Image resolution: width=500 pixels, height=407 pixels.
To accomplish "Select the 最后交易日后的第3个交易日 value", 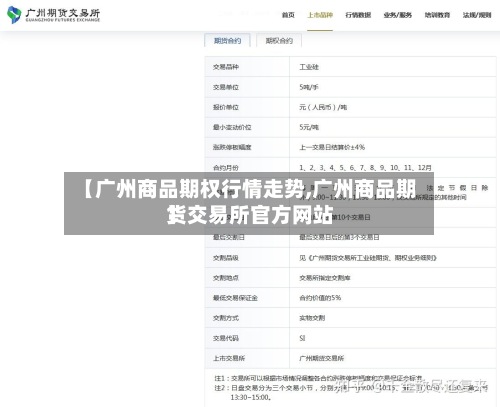I will [x=339, y=237].
